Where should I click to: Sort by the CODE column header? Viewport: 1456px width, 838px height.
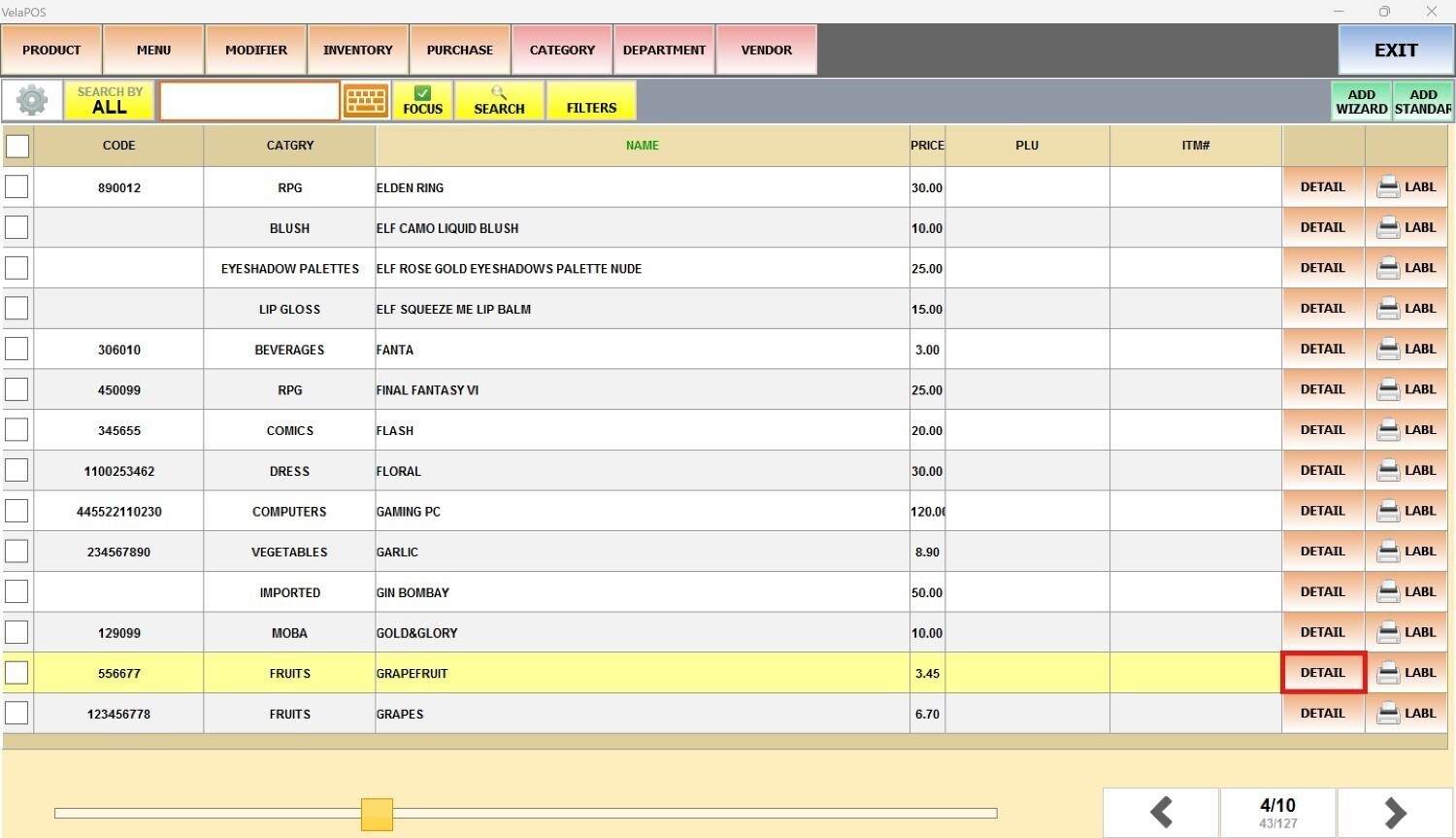118,146
